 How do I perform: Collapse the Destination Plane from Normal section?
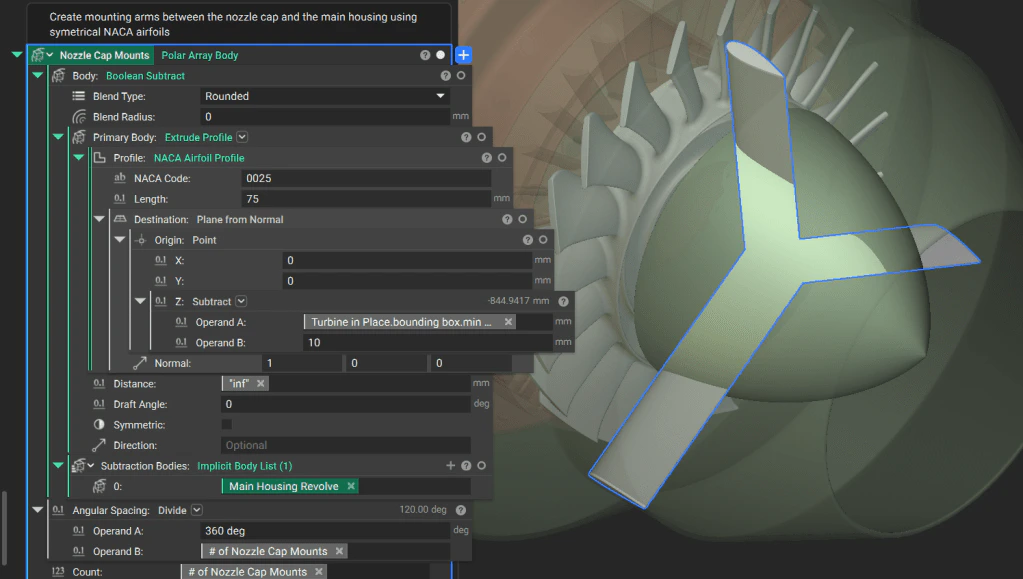point(100,219)
